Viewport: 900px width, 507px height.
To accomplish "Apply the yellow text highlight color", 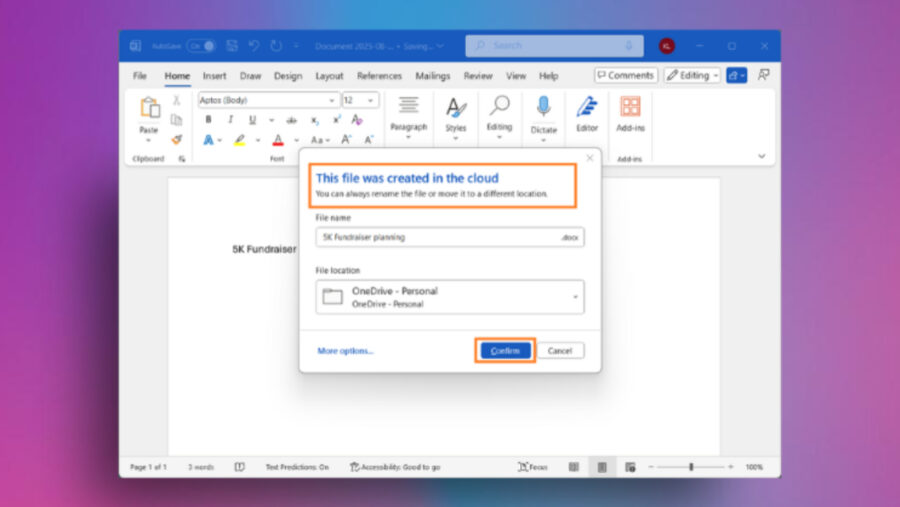I will 240,140.
